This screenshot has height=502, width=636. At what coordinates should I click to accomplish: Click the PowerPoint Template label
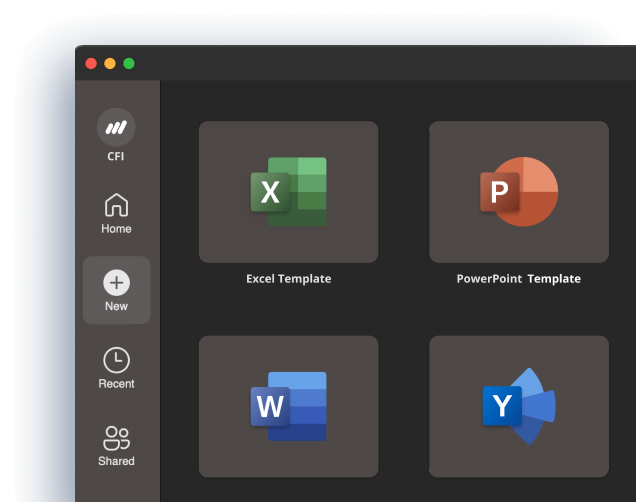click(518, 279)
